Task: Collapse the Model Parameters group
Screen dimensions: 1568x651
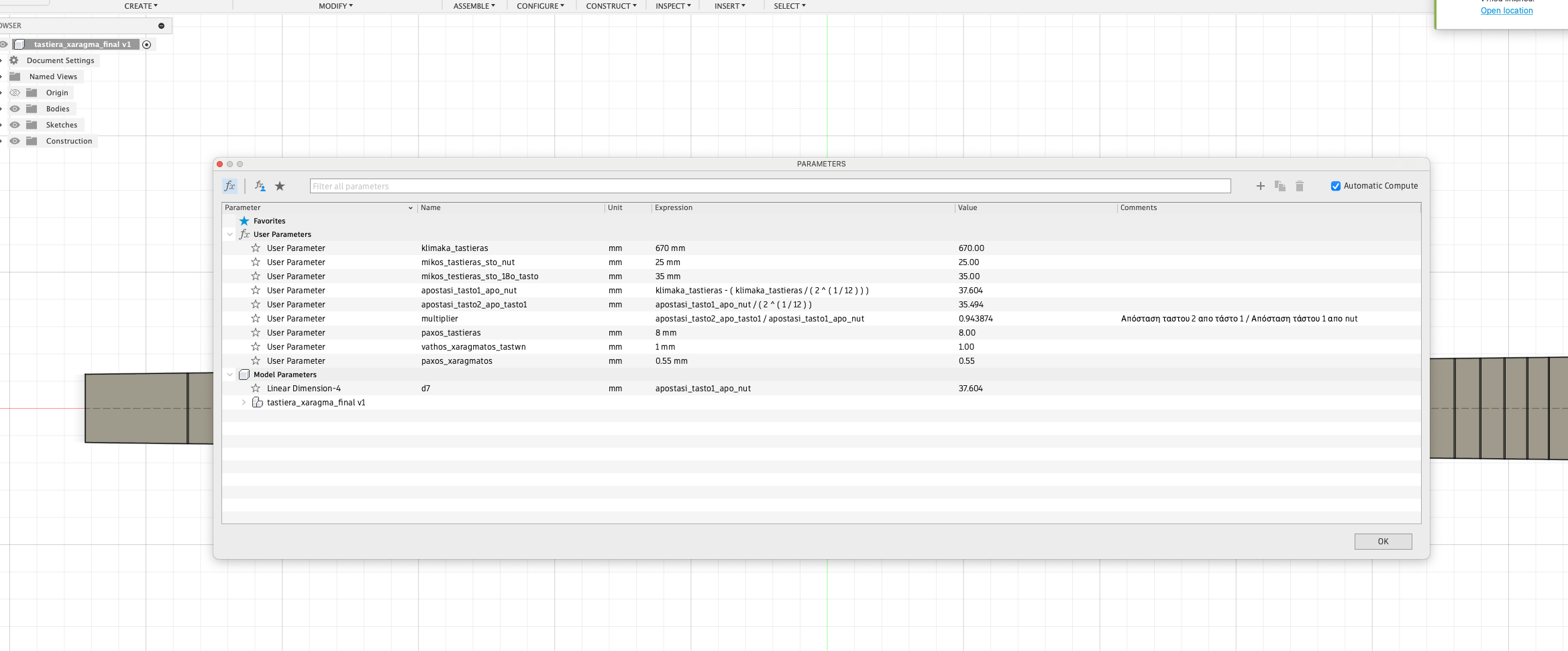Action: (230, 374)
